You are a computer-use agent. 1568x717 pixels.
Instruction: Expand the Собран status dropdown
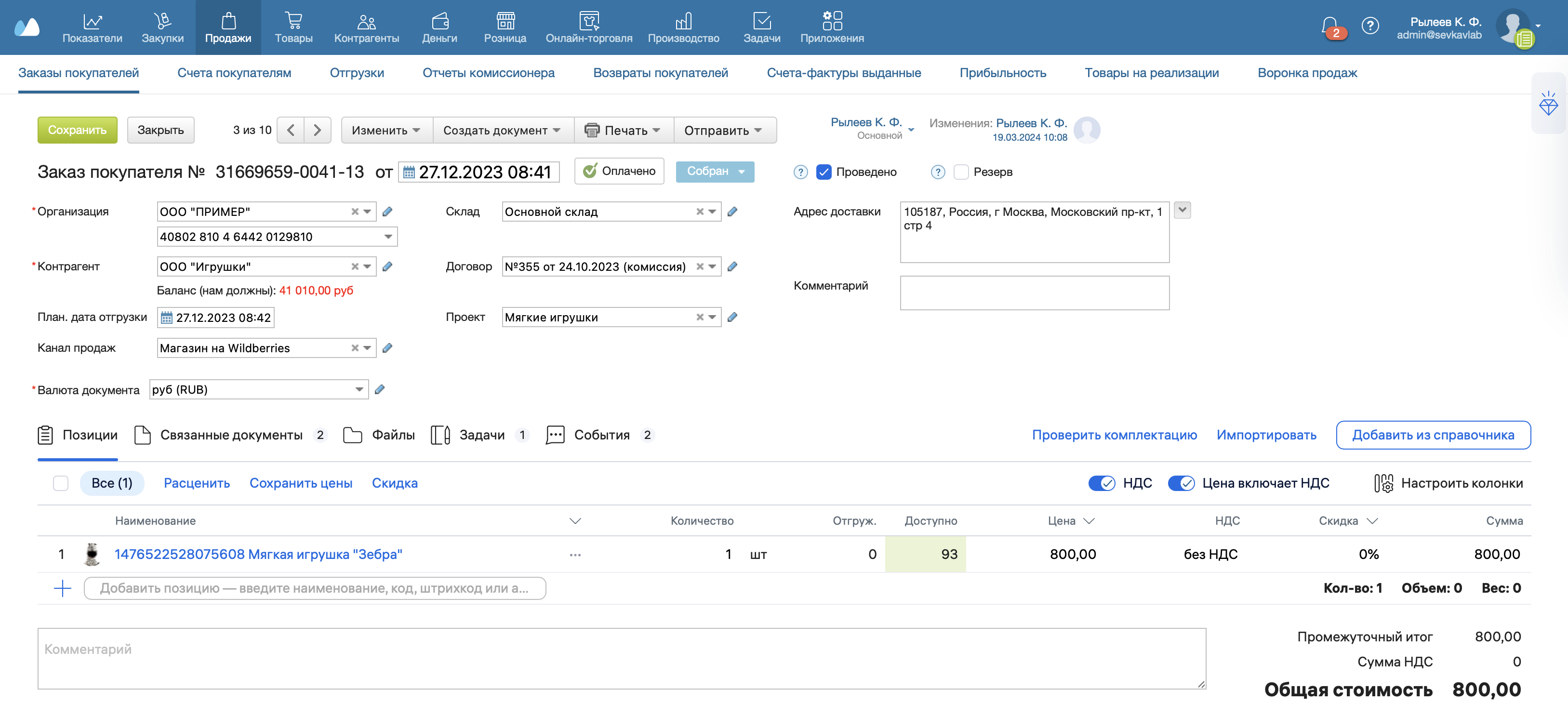point(741,172)
